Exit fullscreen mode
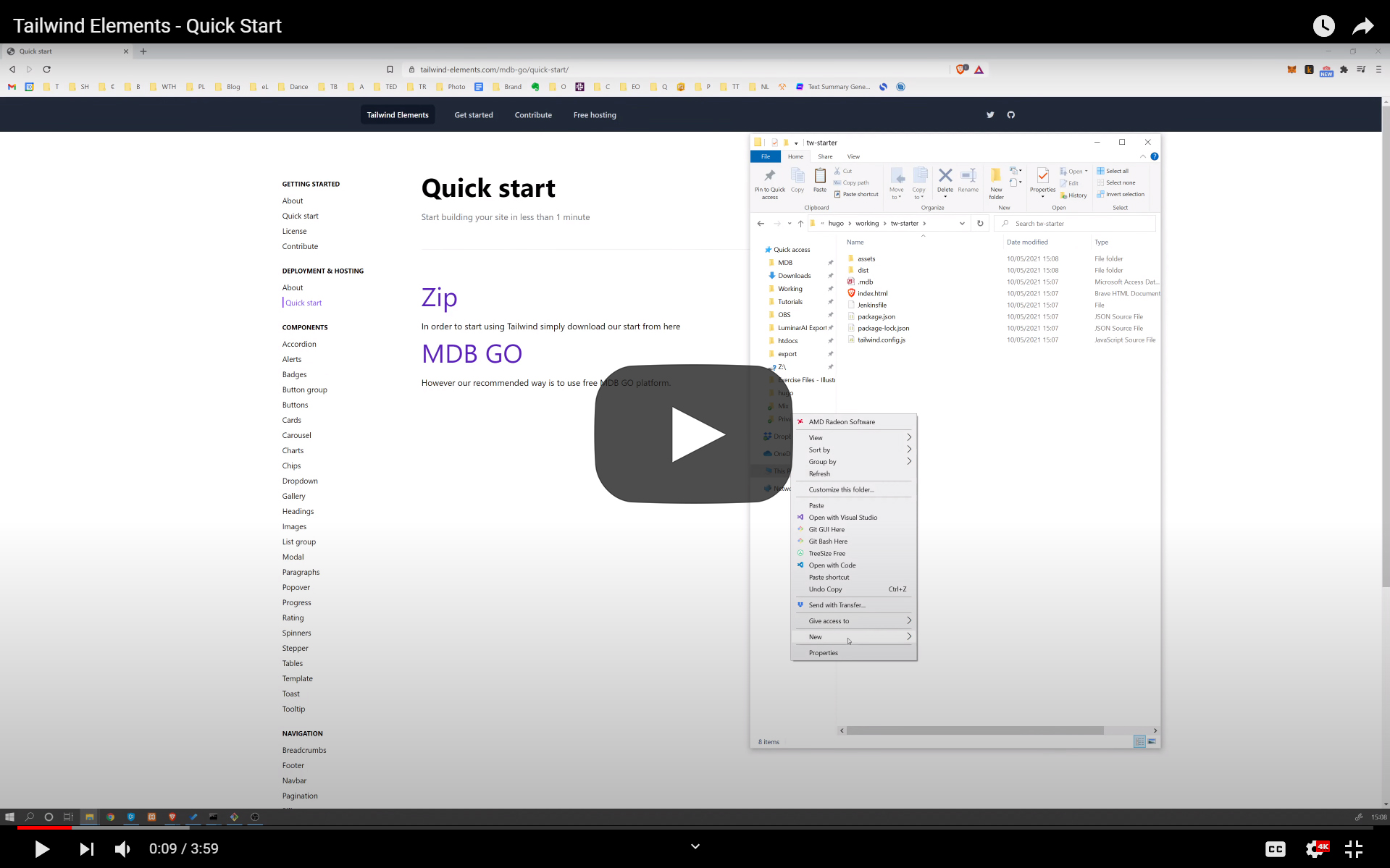1390x868 pixels. coord(1354,848)
